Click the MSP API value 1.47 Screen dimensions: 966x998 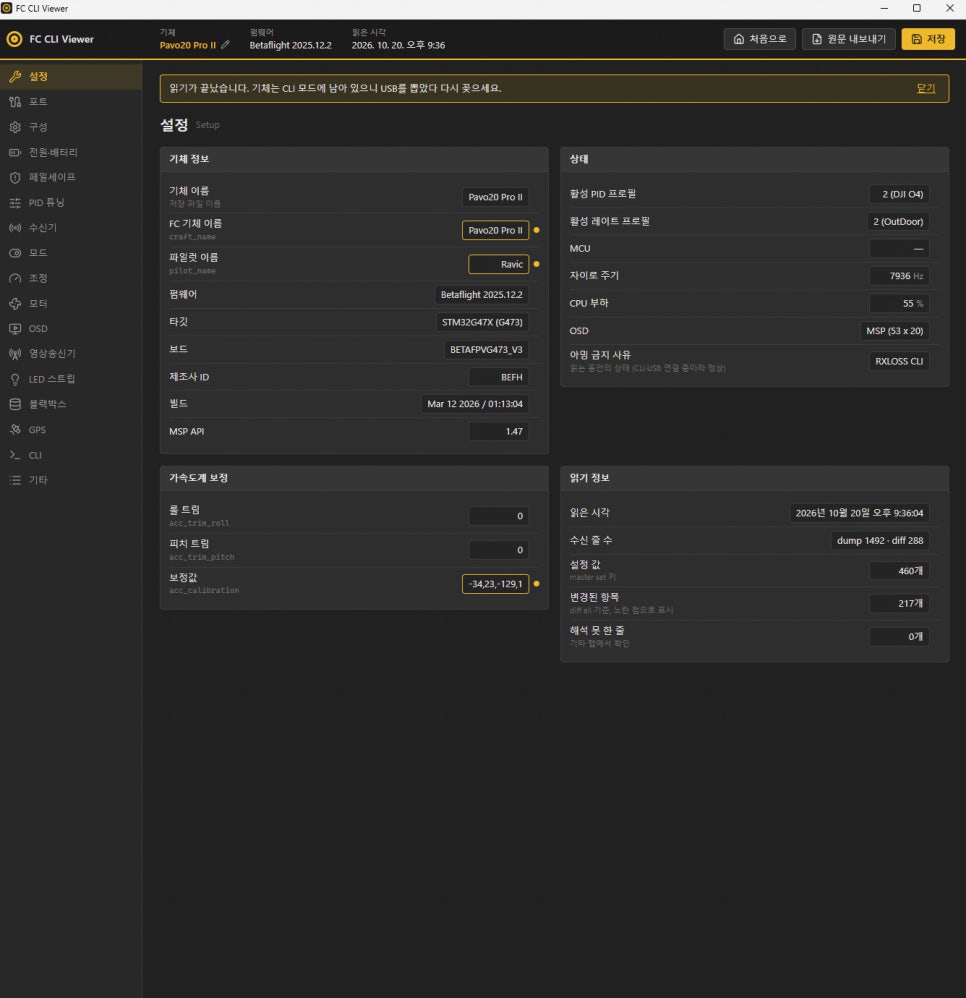point(498,432)
